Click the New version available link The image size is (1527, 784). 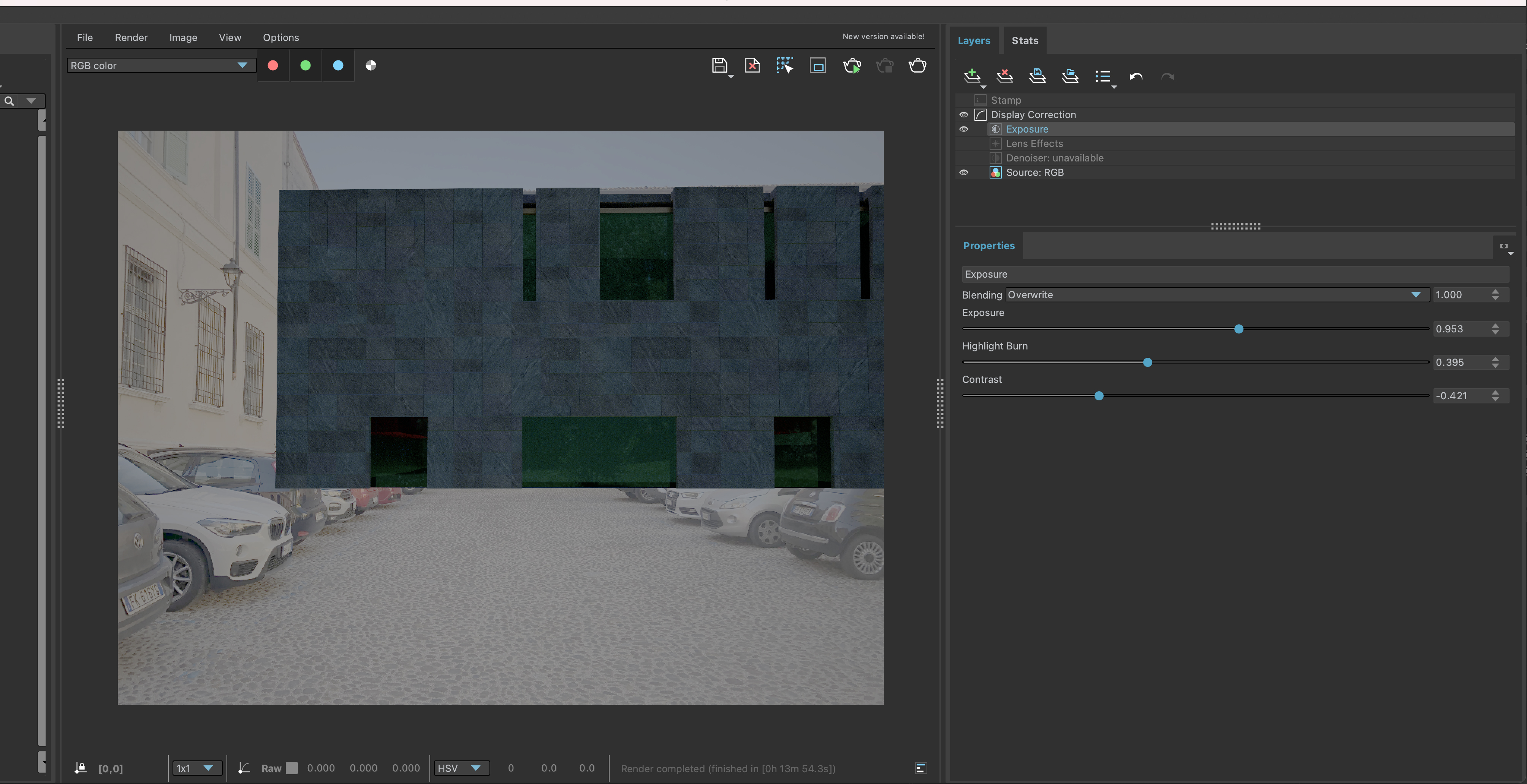pos(883,36)
